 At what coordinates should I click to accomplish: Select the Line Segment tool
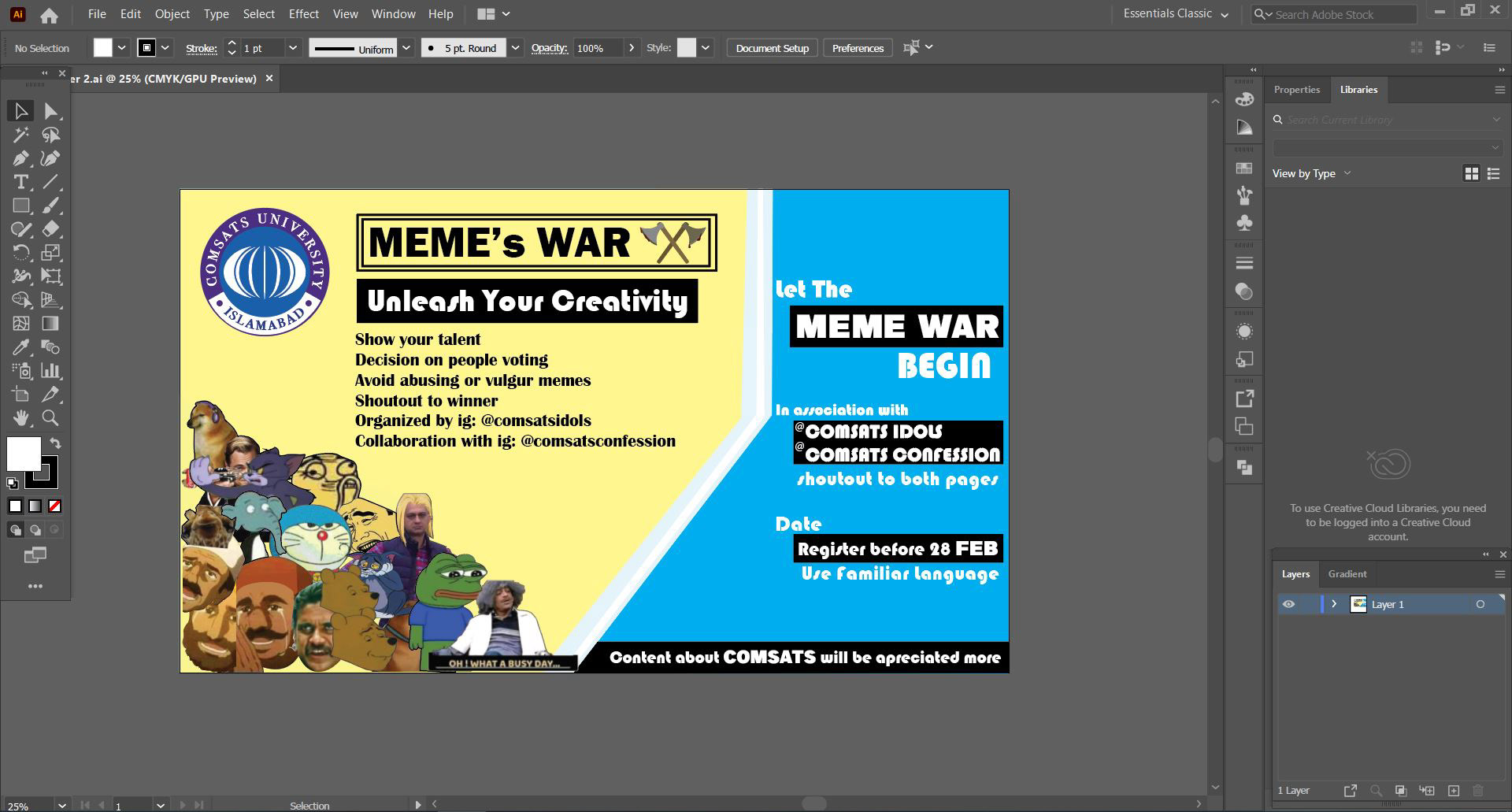(50, 182)
